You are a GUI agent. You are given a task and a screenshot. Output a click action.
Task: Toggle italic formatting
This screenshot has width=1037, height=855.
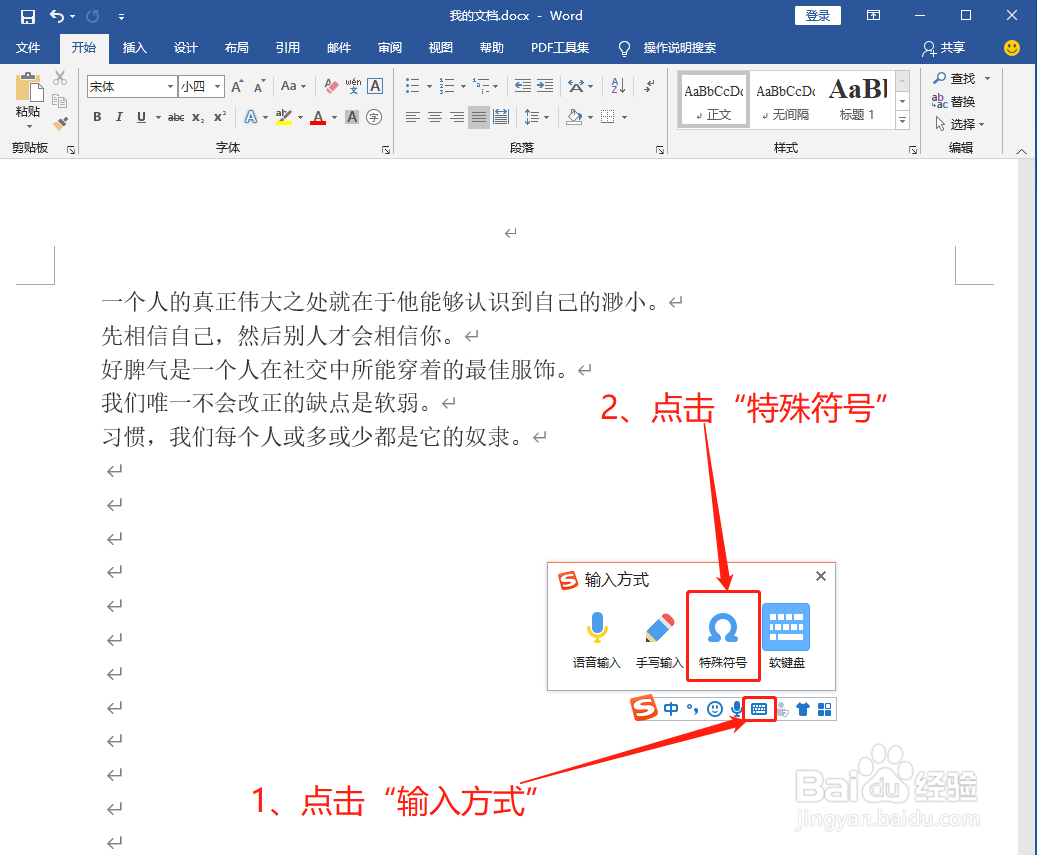tap(117, 118)
